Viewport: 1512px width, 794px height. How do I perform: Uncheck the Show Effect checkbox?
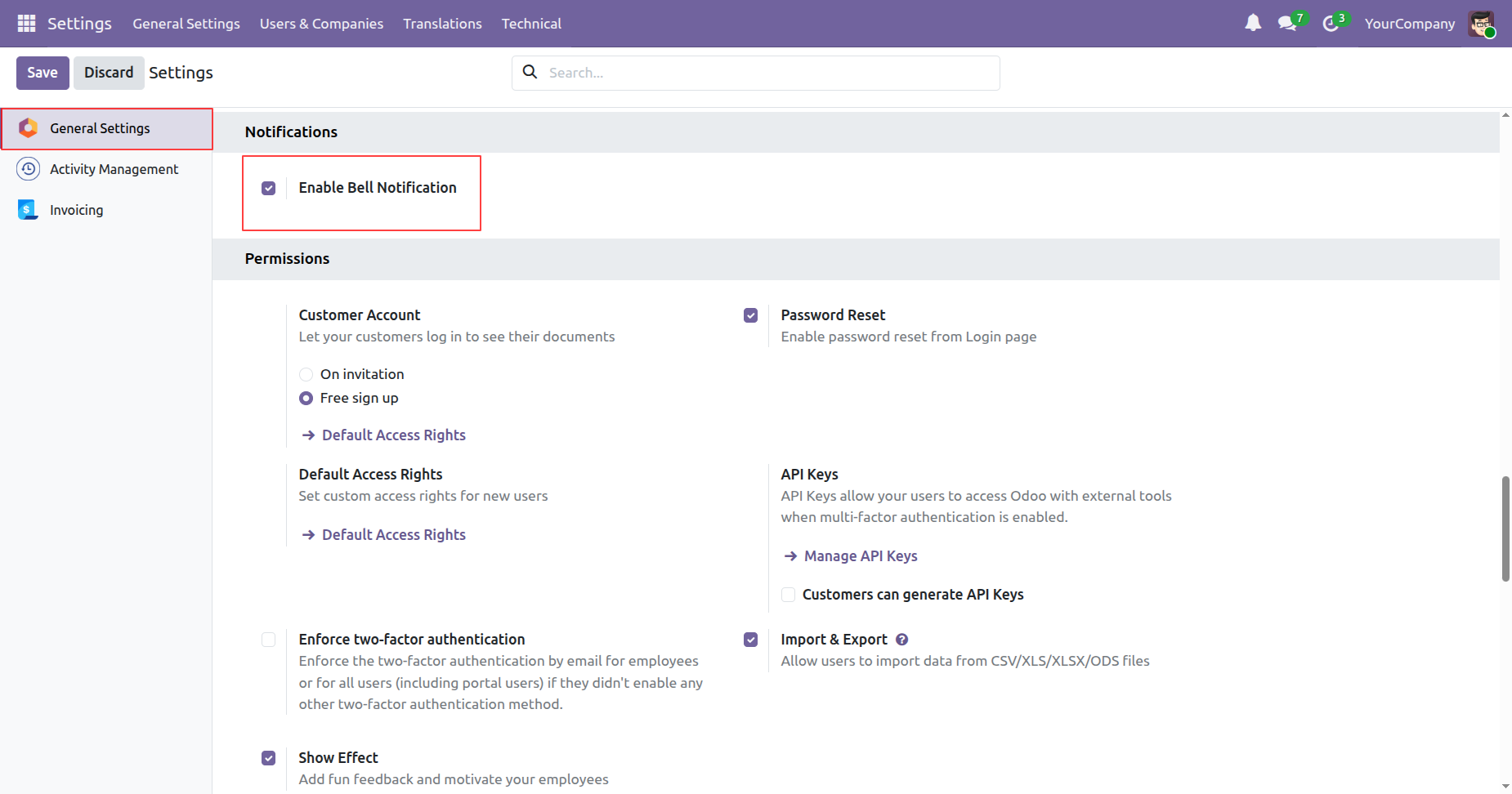[x=268, y=758]
